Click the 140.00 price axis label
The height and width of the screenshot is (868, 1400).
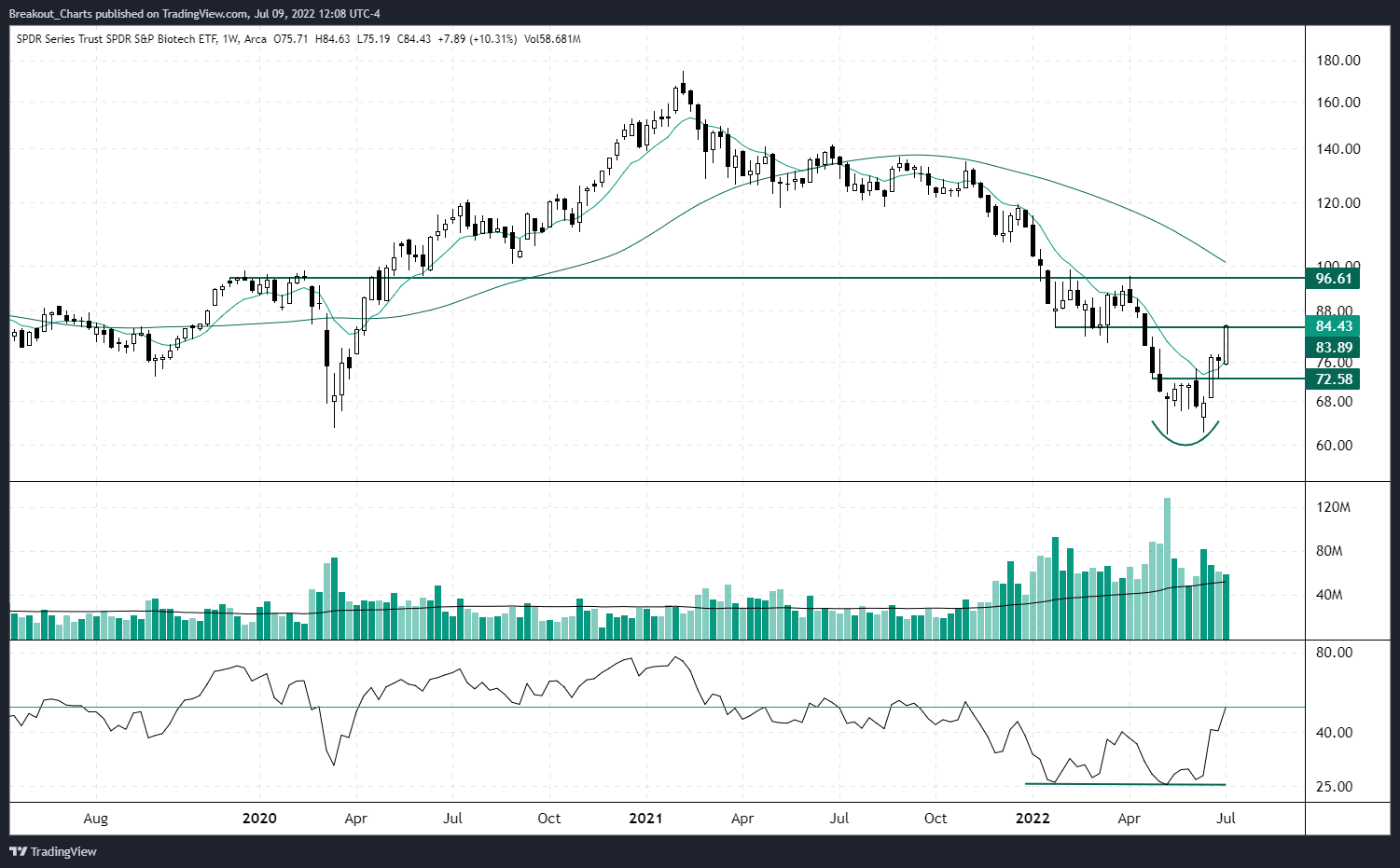pyautogui.click(x=1338, y=149)
